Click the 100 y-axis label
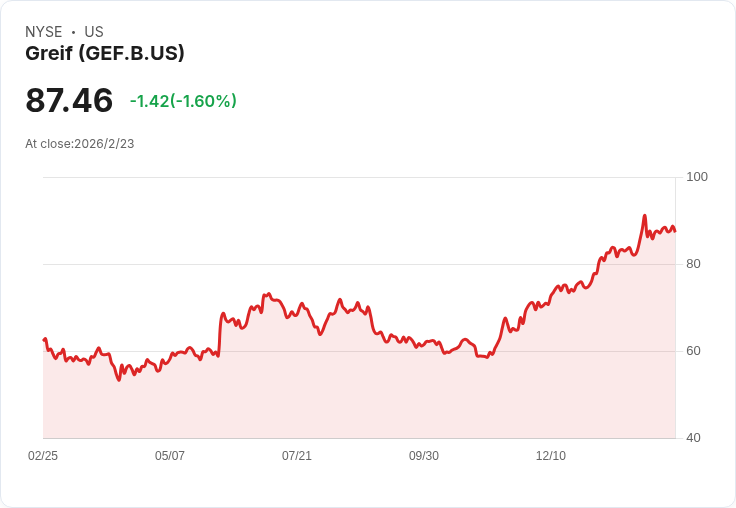This screenshot has height=508, width=736. [x=697, y=177]
